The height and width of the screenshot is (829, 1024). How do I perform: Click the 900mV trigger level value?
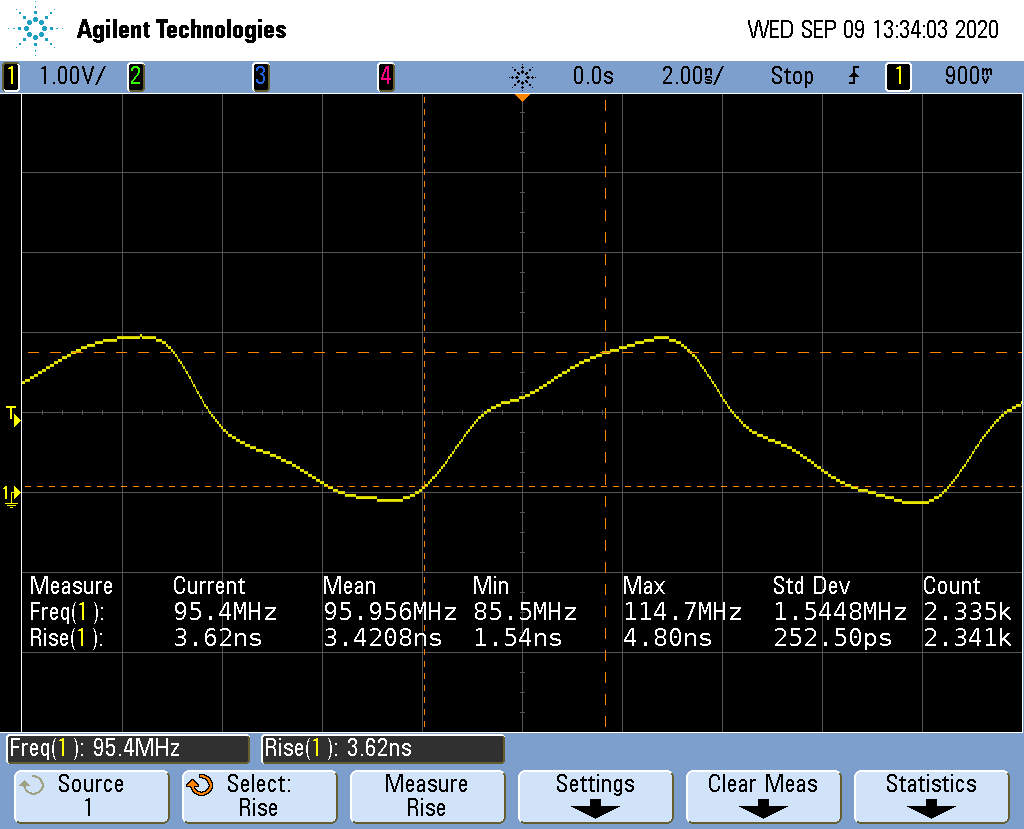tap(968, 76)
